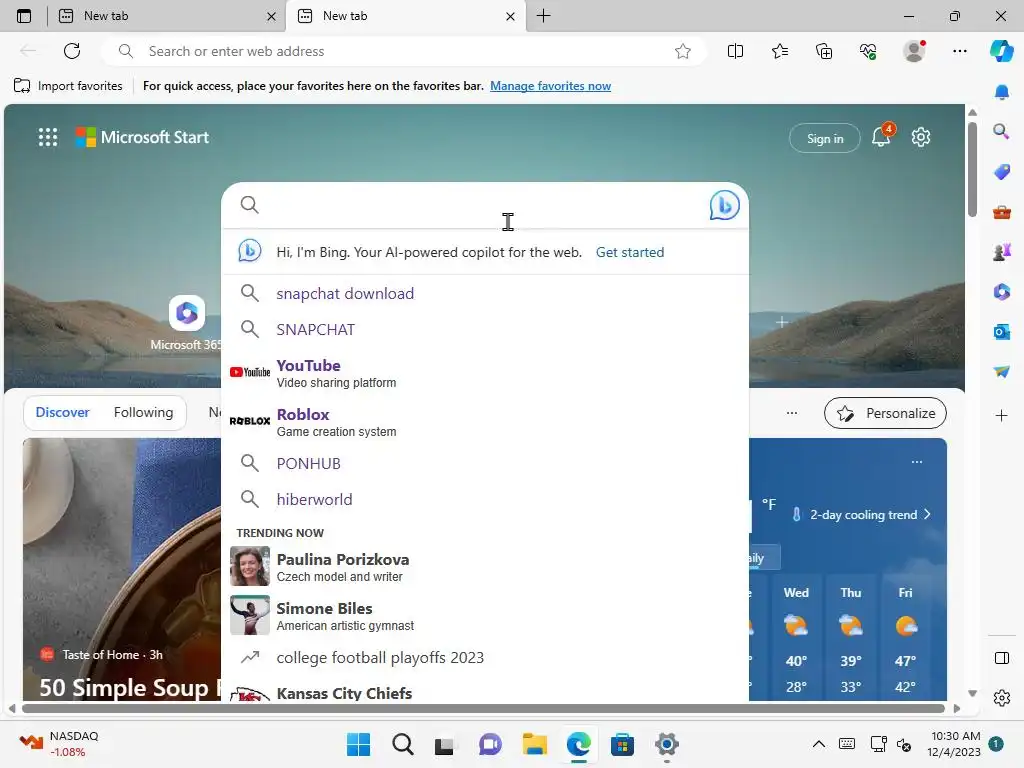Open taskbar Search magnifier
The image size is (1024, 768).
[x=402, y=744]
